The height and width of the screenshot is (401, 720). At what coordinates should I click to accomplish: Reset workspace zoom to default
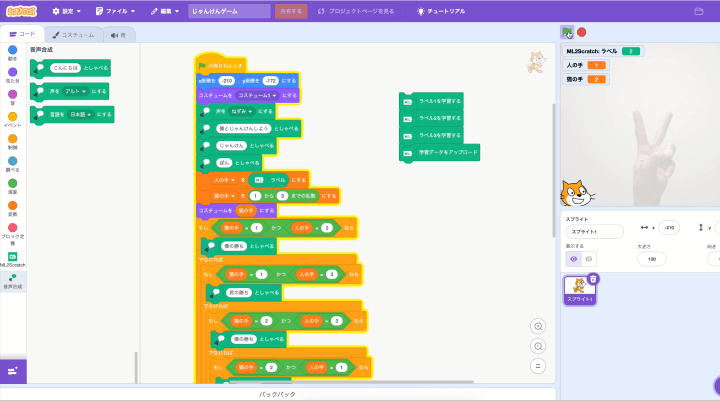(538, 366)
